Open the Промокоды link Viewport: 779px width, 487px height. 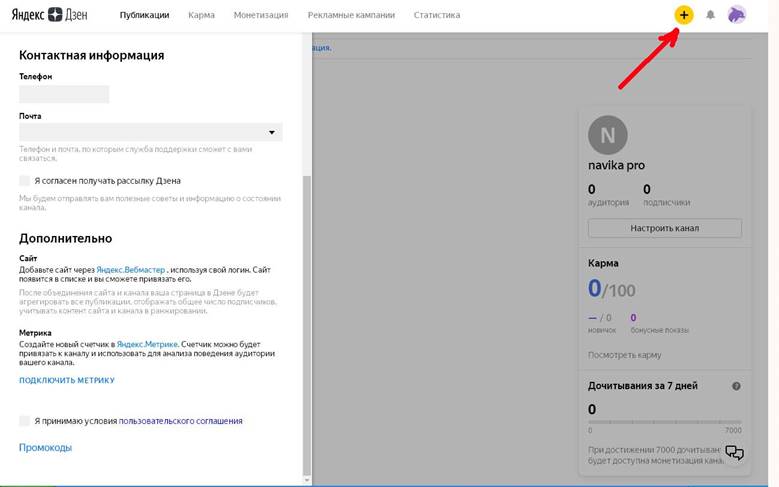(46, 448)
